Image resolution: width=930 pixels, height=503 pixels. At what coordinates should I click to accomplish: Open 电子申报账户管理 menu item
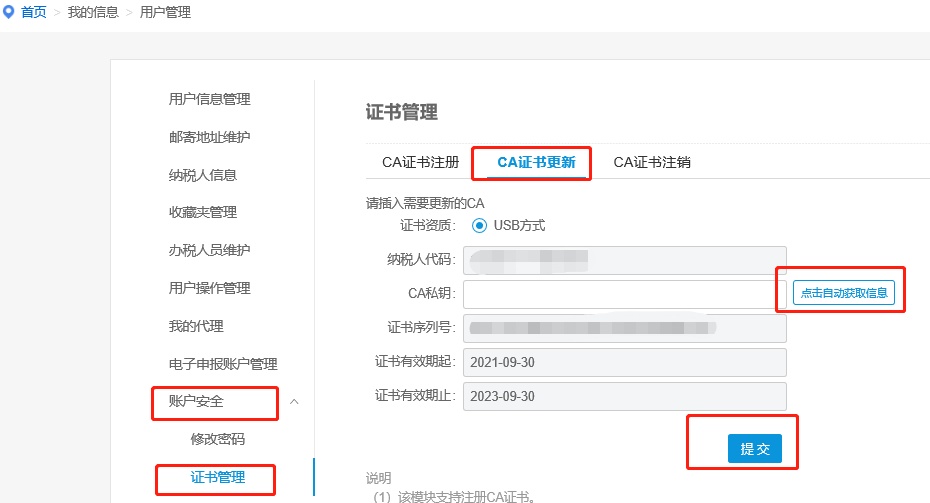tap(223, 364)
